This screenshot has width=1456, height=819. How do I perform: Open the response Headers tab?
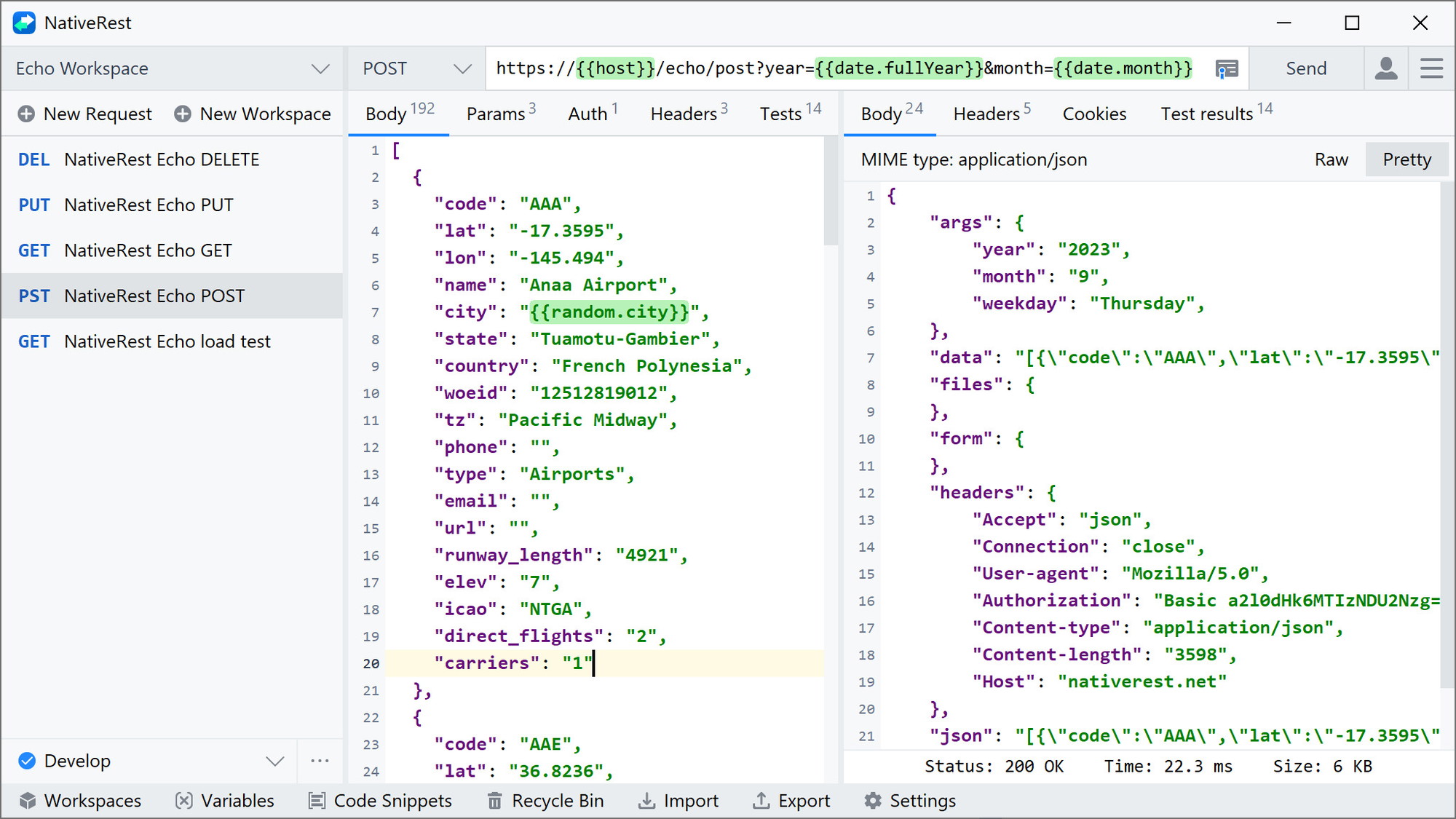coord(992,114)
